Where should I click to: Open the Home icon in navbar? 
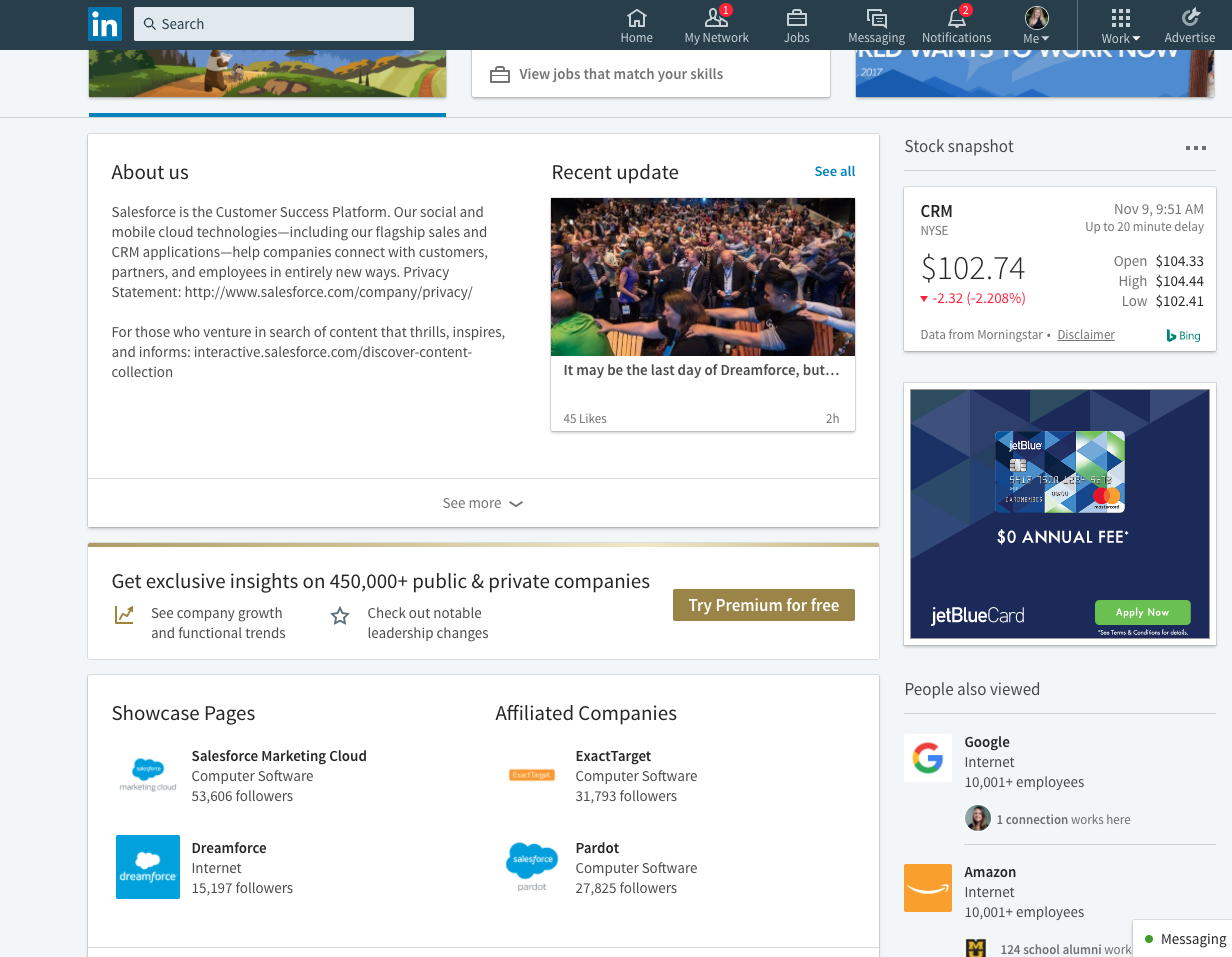(636, 18)
